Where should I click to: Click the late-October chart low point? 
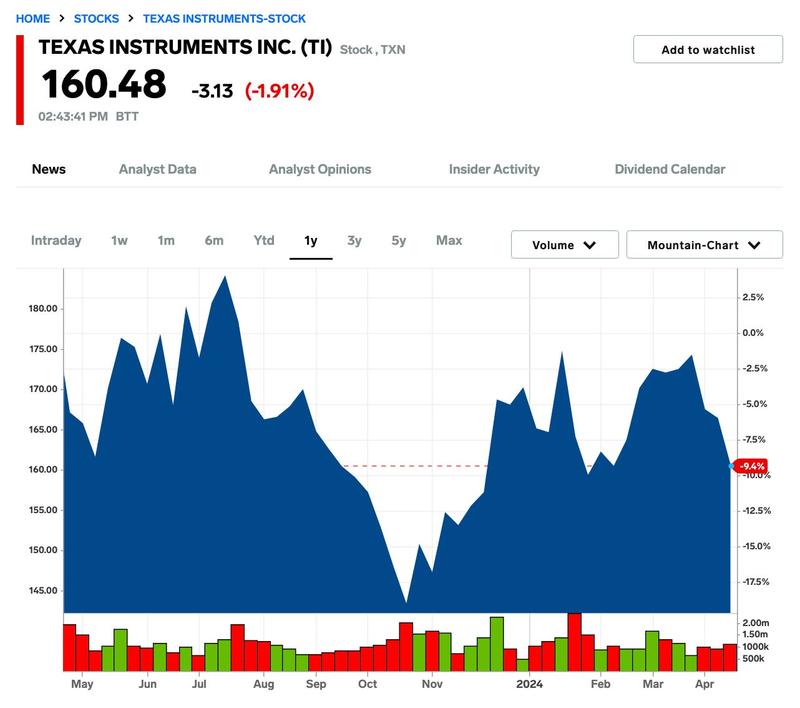[x=406, y=602]
